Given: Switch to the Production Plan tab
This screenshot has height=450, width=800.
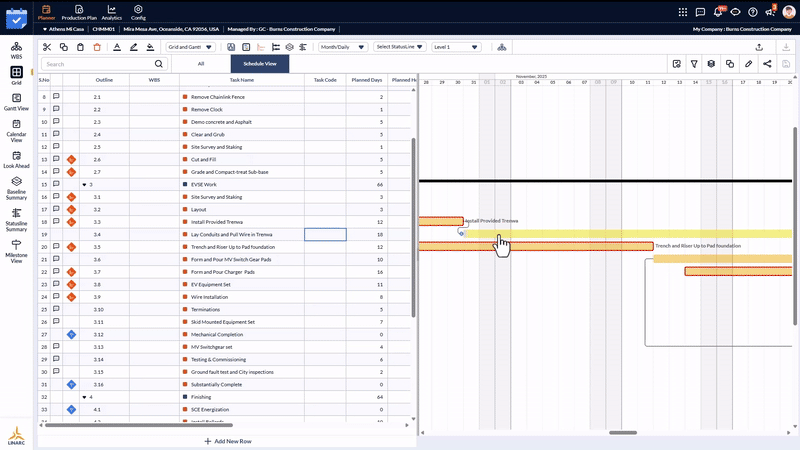Looking at the screenshot, I should [x=79, y=12].
